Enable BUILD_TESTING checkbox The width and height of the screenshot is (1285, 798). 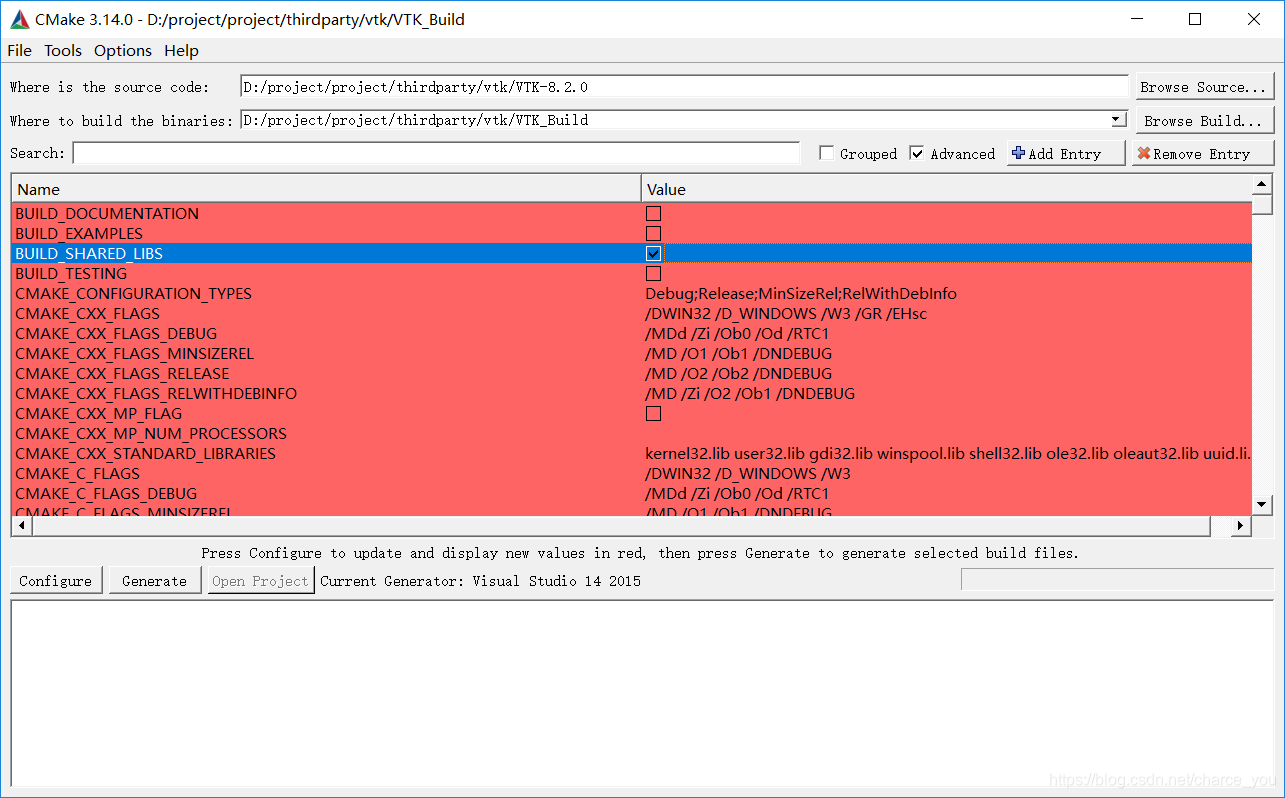[x=653, y=273]
